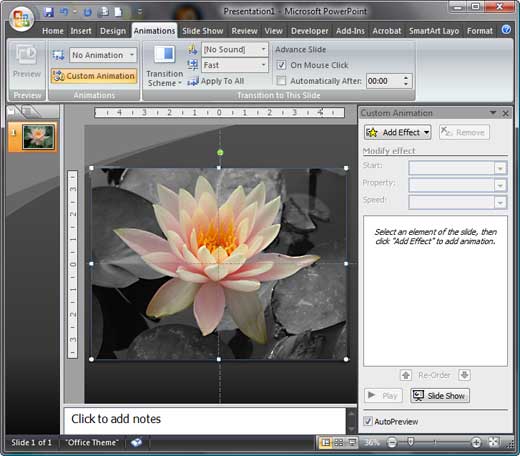Open the Start effect dropdown
Viewport: 520px width, 456px height.
tap(500, 168)
